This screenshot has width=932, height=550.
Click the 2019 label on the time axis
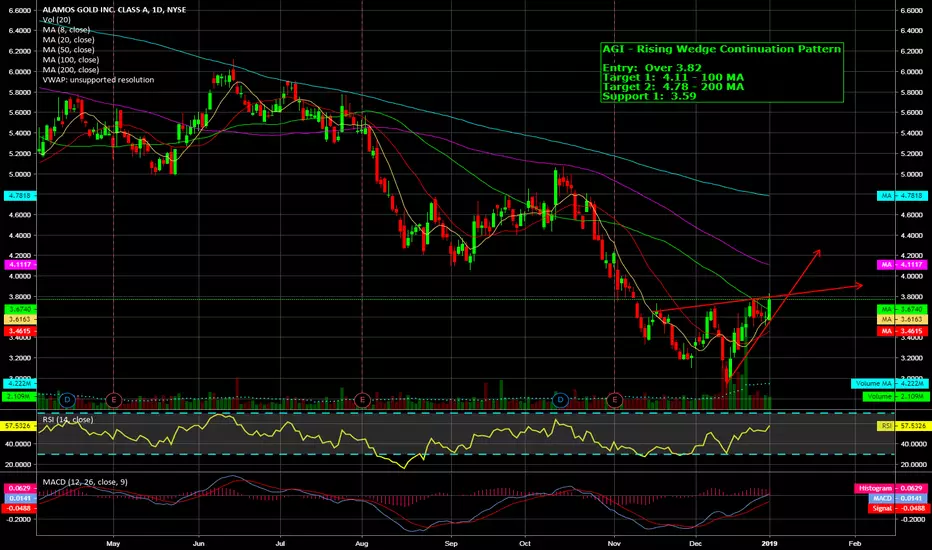[770, 543]
